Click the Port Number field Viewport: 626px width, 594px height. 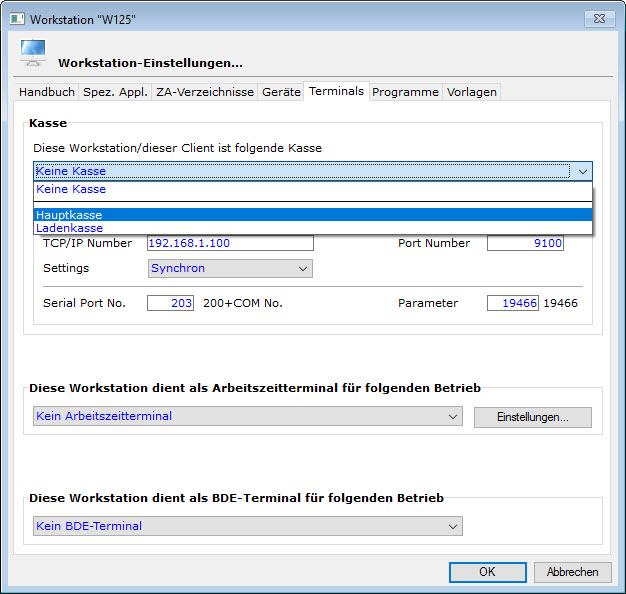coord(525,243)
